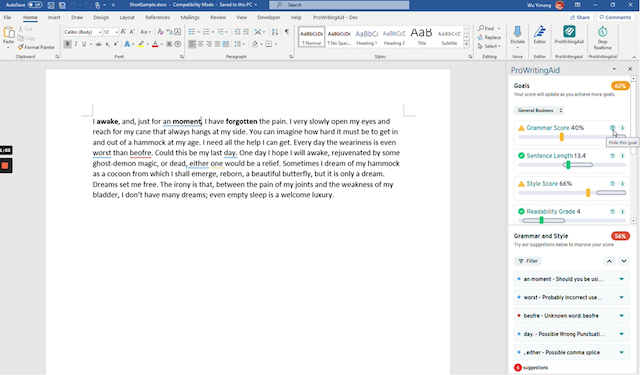Increase the font size
Viewport: 640px width, 375px height.
point(123,32)
